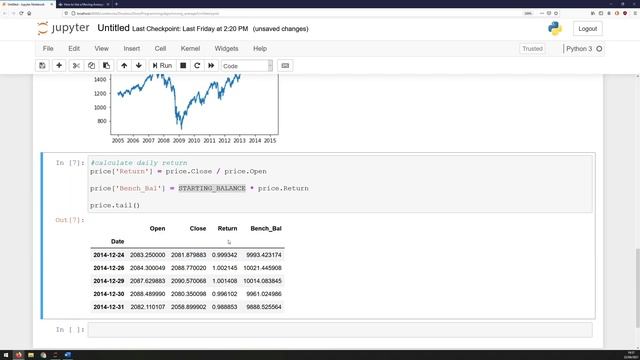Click the Last Checkpoint text
This screenshot has height=360, width=640.
pyautogui.click(x=190, y=29)
